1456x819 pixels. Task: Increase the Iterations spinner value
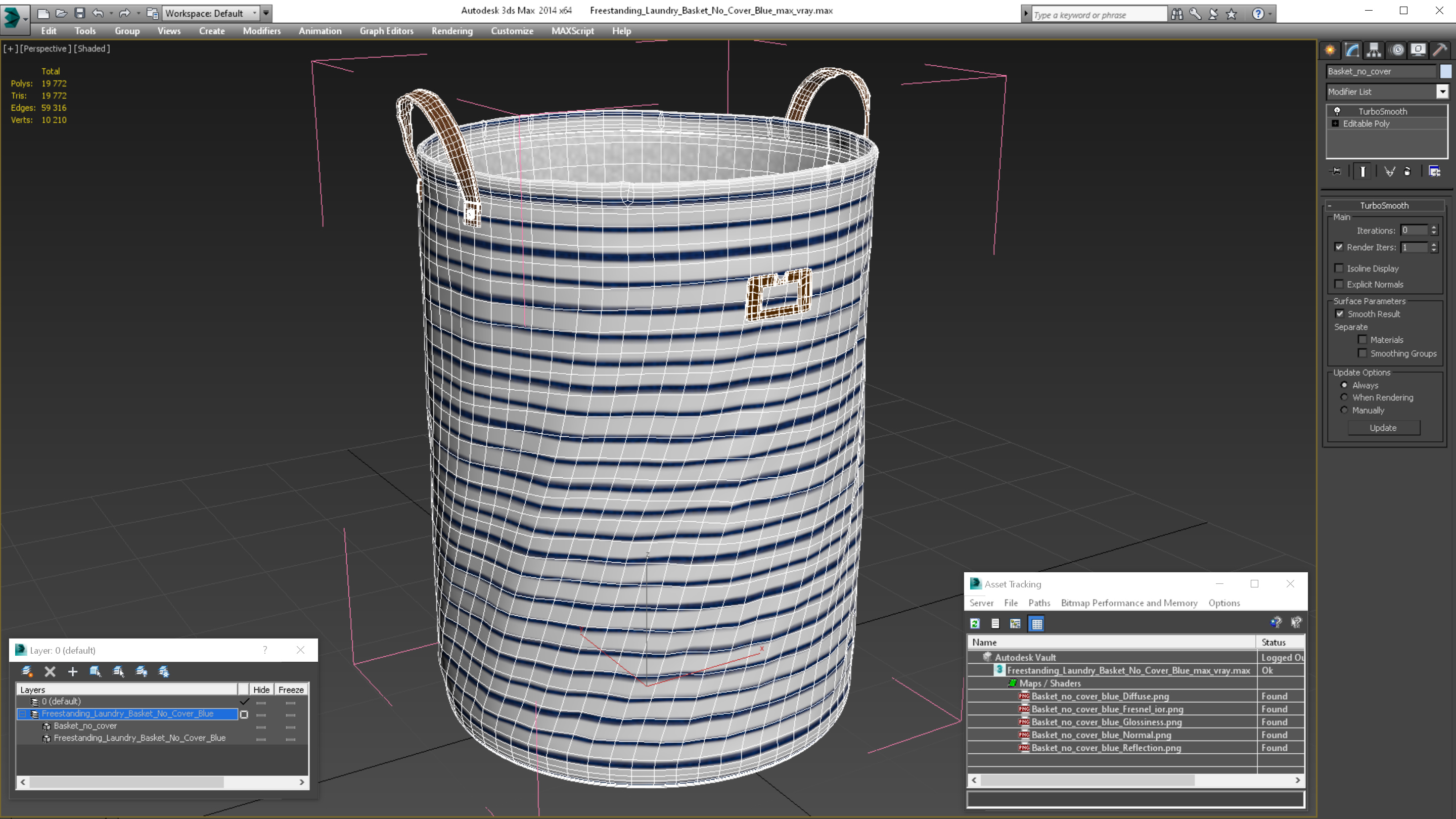coord(1434,227)
